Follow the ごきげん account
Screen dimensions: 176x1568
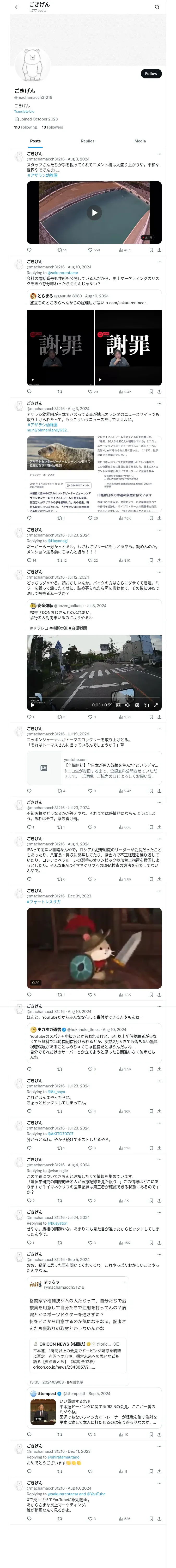click(x=151, y=74)
